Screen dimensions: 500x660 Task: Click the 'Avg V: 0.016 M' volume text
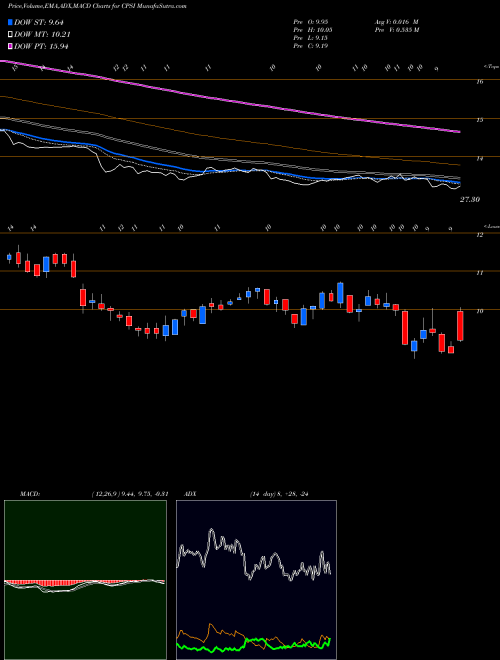(395, 22)
